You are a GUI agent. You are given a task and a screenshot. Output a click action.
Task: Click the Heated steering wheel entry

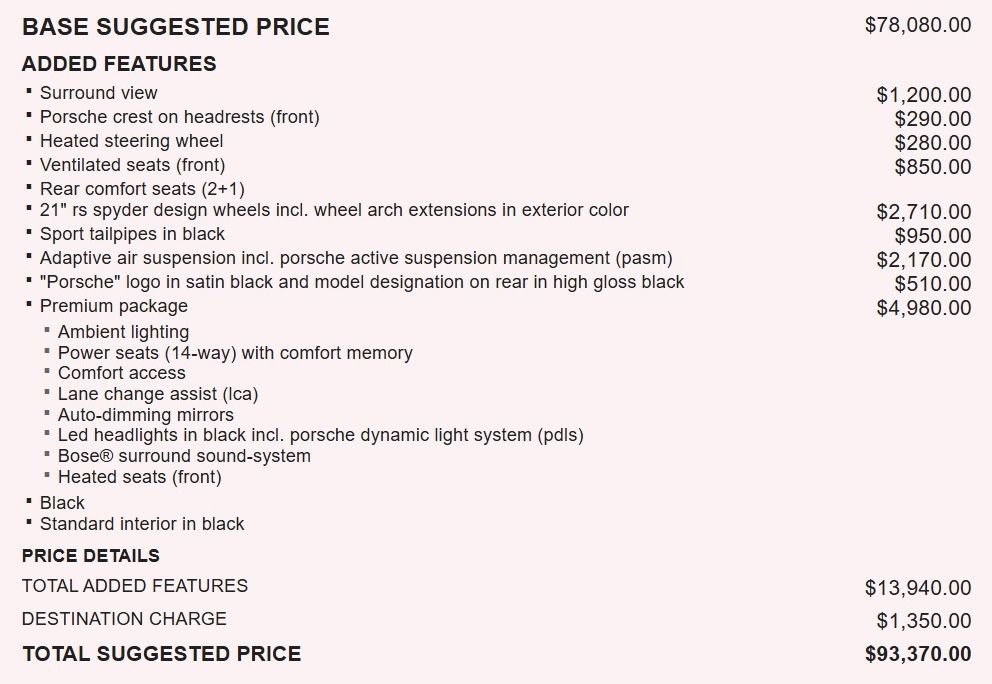tap(132, 141)
